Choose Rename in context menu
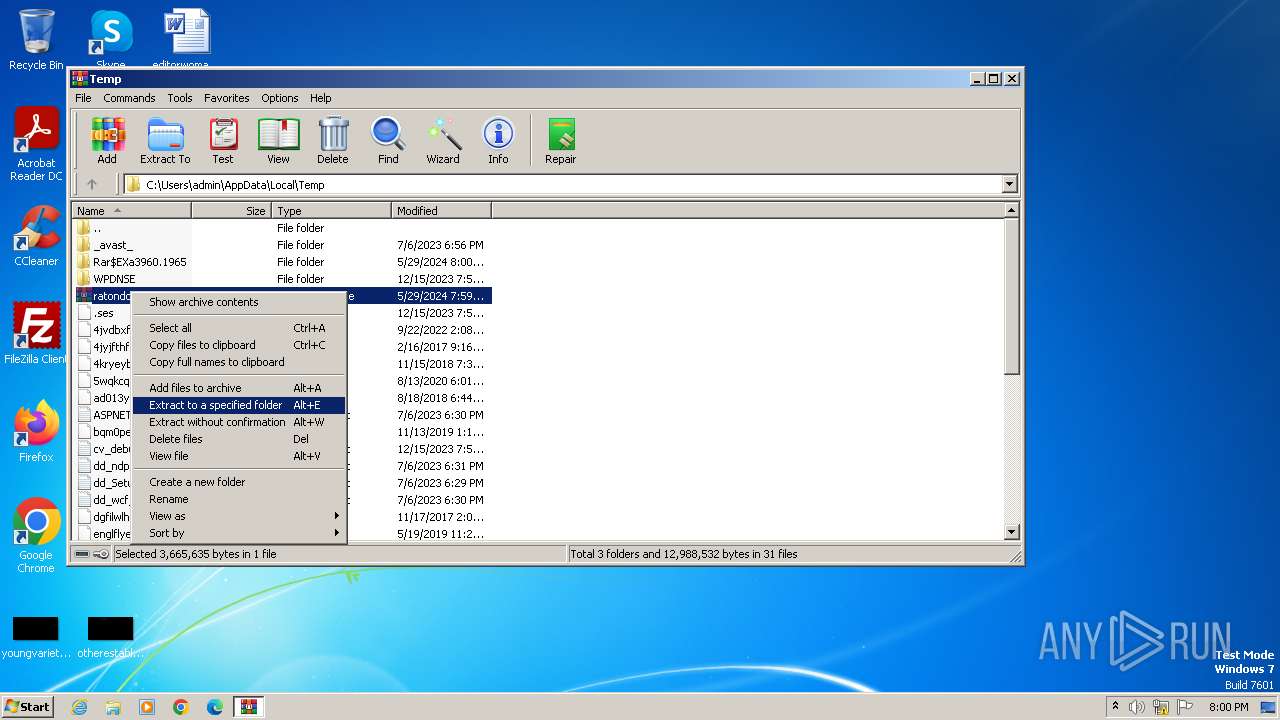 [239, 499]
